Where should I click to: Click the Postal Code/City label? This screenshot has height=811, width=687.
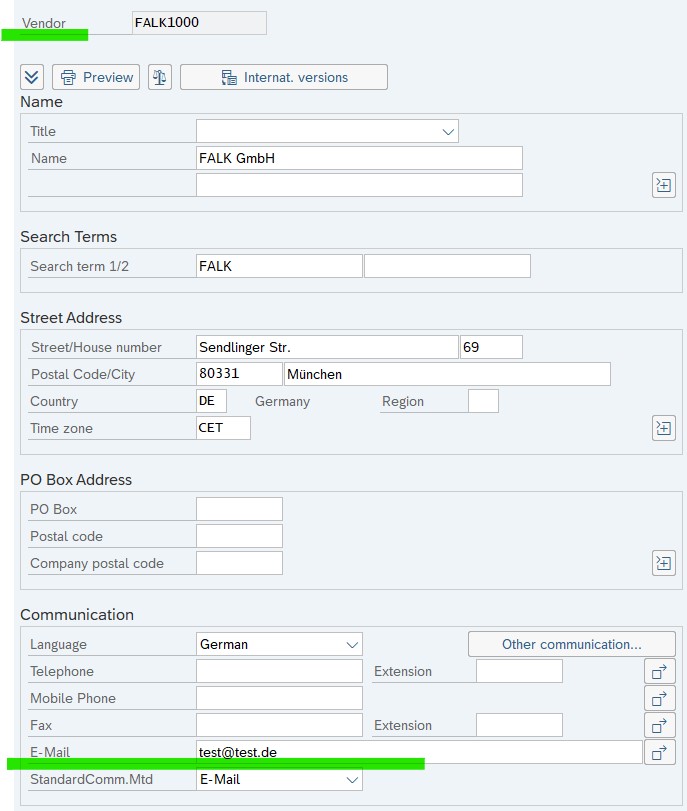(x=83, y=374)
